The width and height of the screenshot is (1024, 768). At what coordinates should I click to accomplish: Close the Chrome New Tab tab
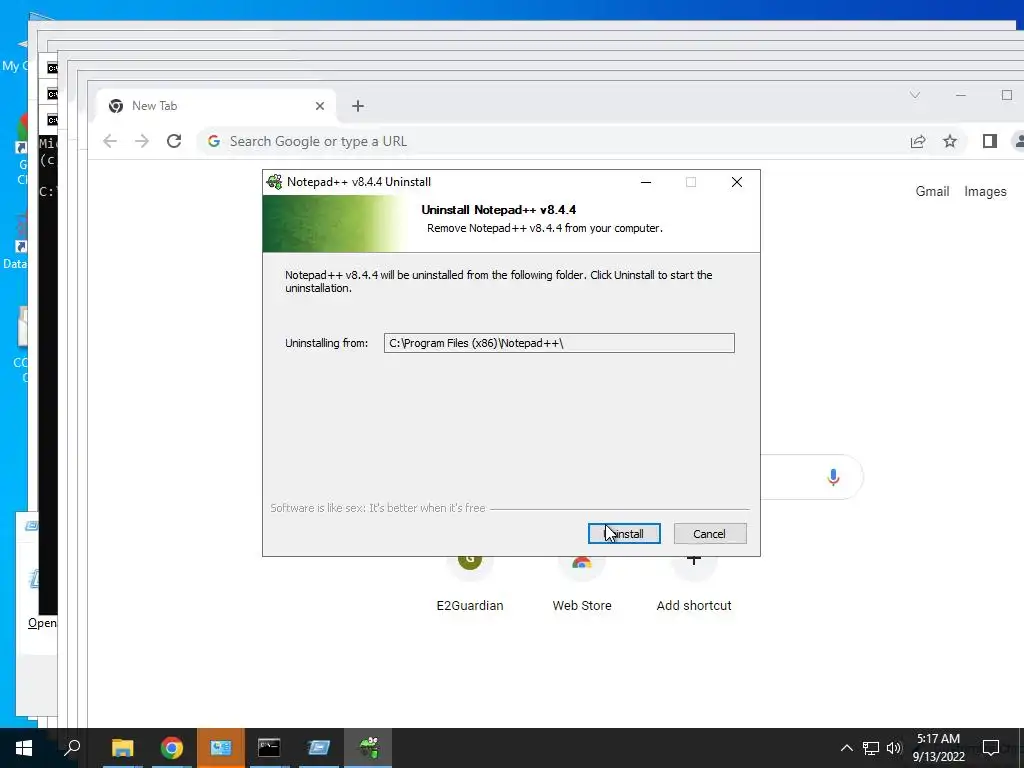320,106
